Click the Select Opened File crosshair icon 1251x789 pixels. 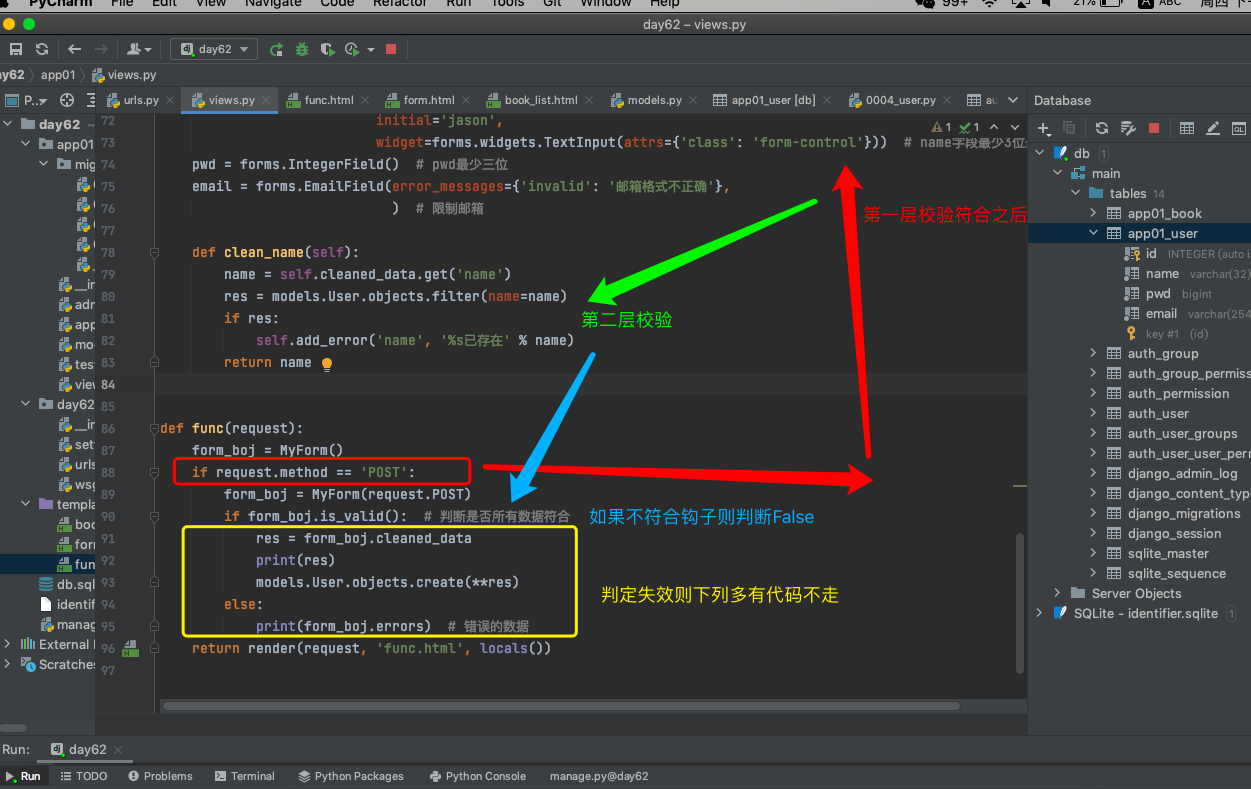tap(67, 100)
